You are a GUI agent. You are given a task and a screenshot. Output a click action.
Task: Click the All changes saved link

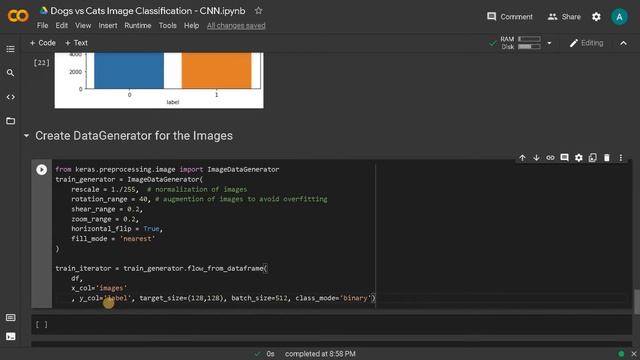236,26
